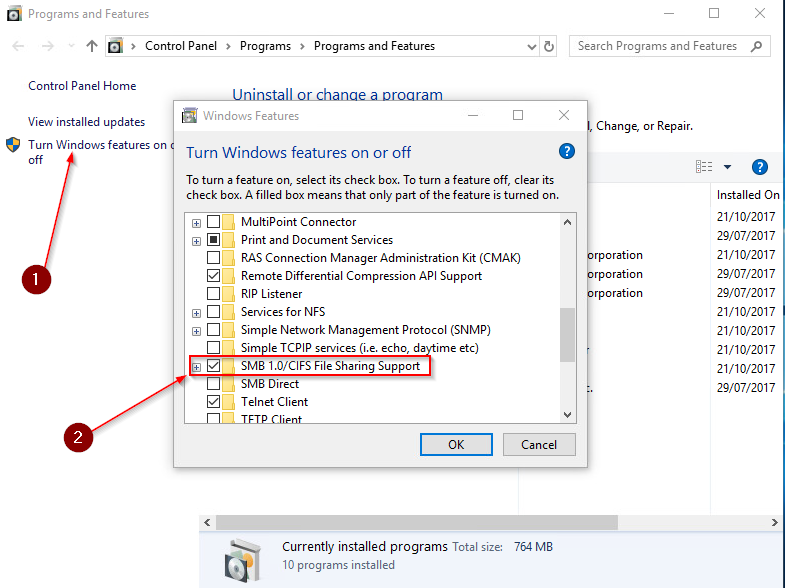Click the Windows Features dialog title icon
Screen dimensions: 785x588
[189, 116]
